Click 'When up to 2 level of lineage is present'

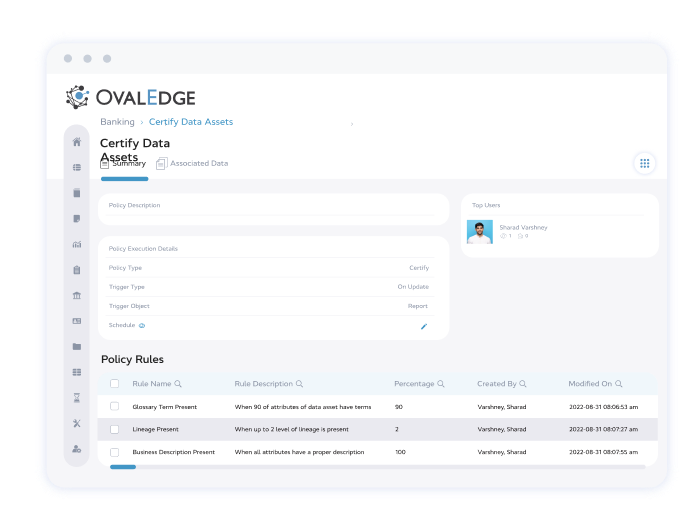tap(292, 429)
